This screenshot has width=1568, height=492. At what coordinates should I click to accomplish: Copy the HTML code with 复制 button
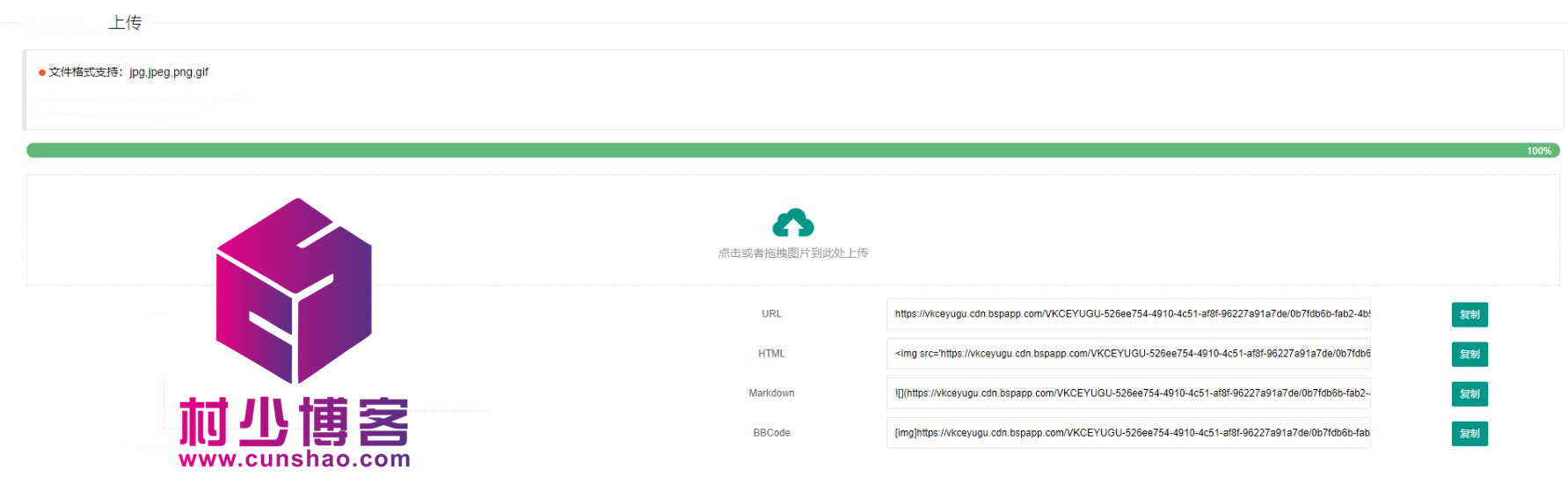[x=1470, y=354]
